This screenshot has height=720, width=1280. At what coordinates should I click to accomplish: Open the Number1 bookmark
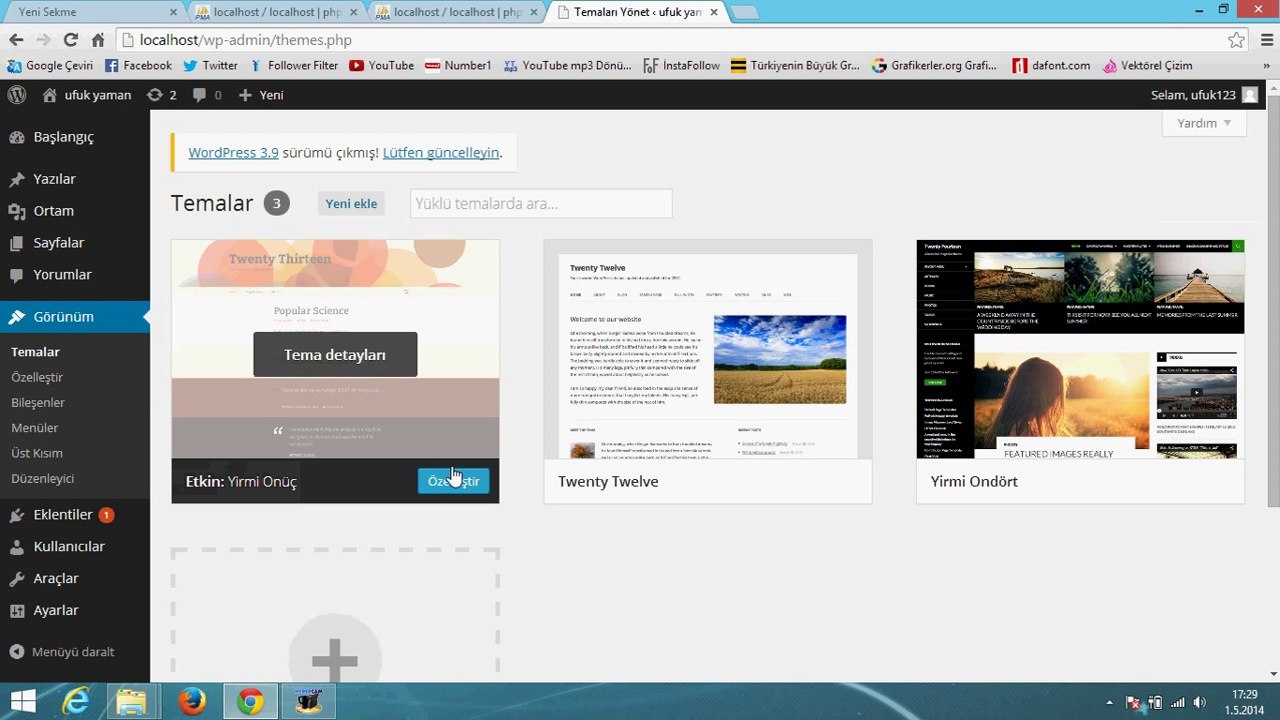click(458, 66)
